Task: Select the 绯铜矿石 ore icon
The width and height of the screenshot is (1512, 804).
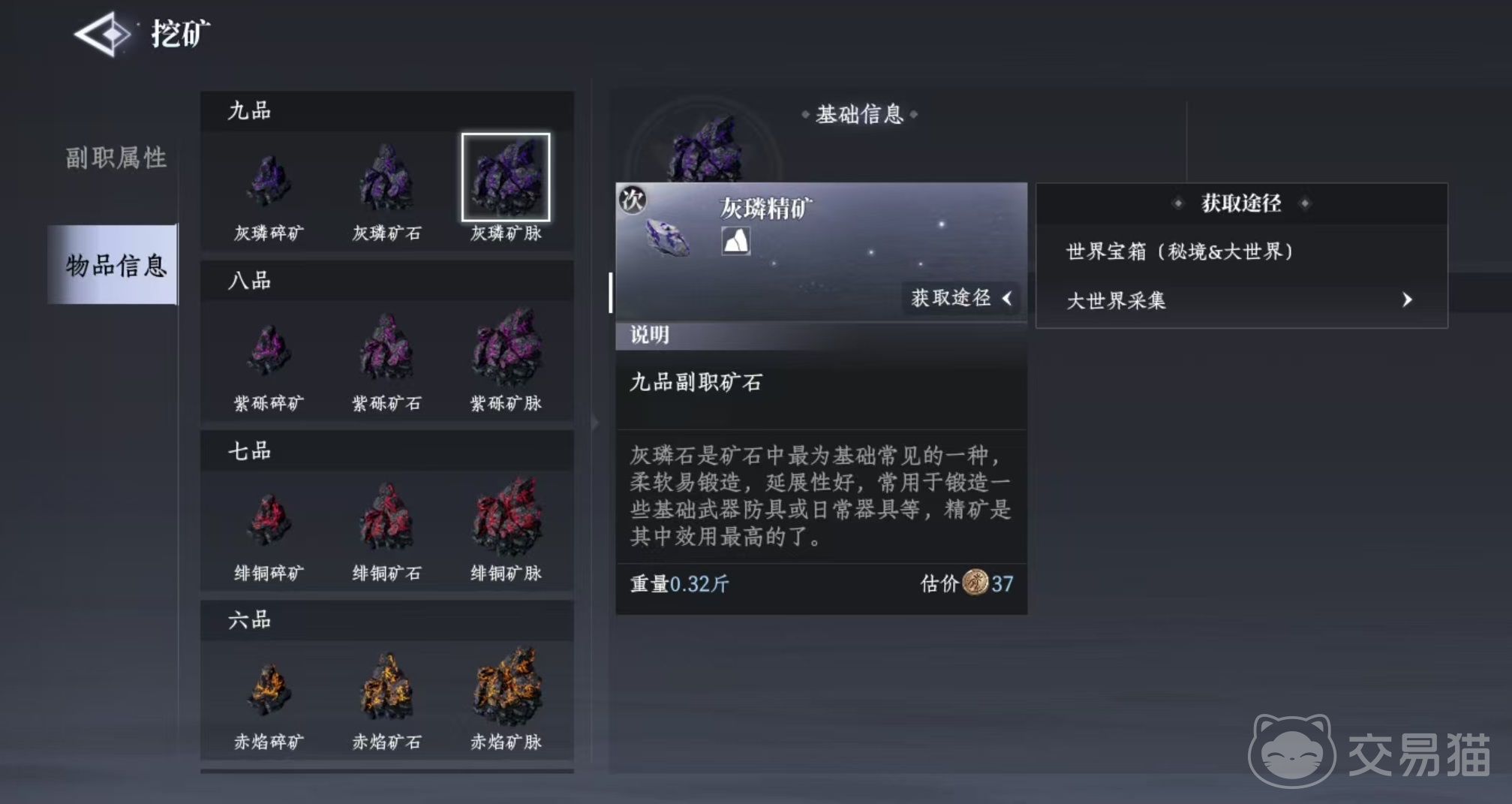Action: point(386,518)
